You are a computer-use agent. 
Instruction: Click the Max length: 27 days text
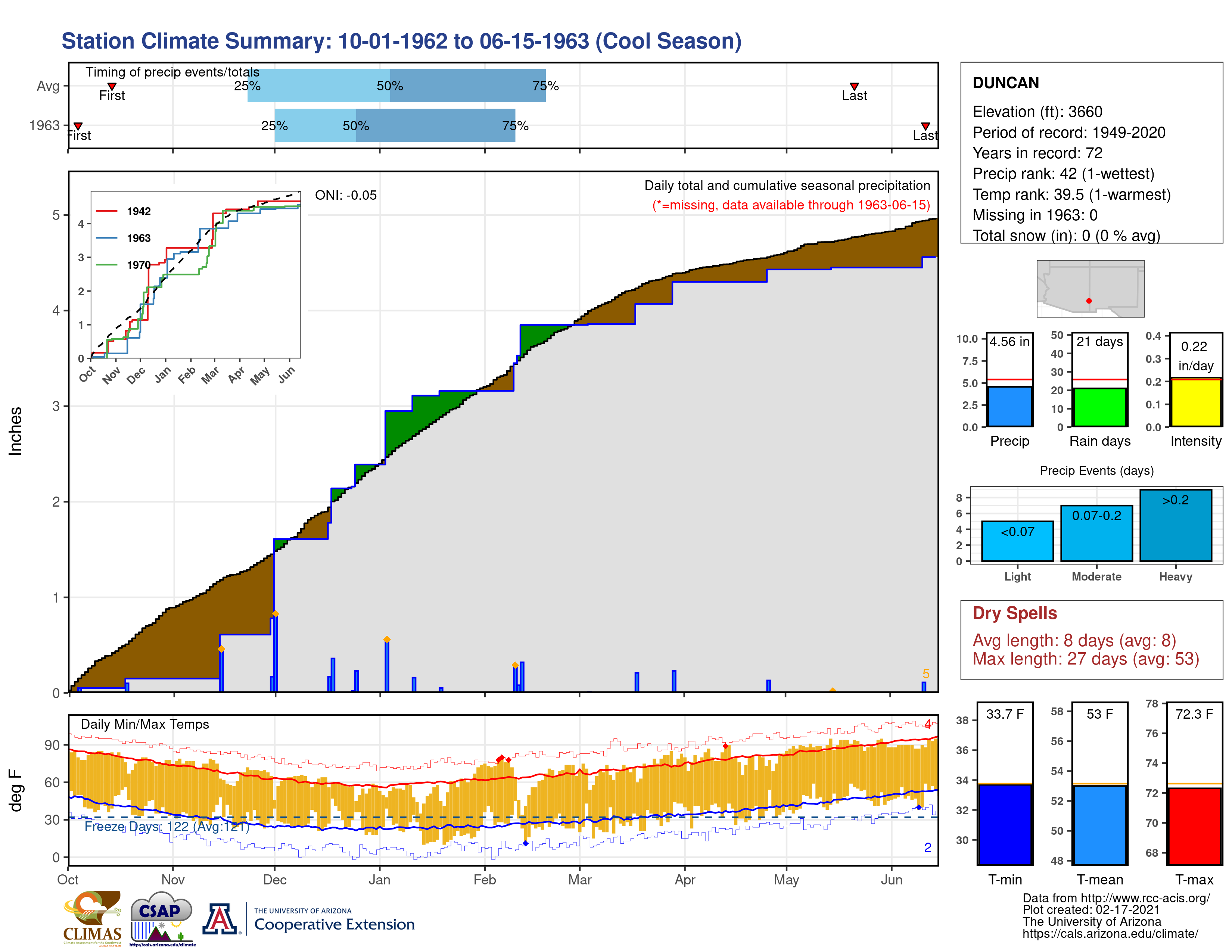tap(1085, 659)
